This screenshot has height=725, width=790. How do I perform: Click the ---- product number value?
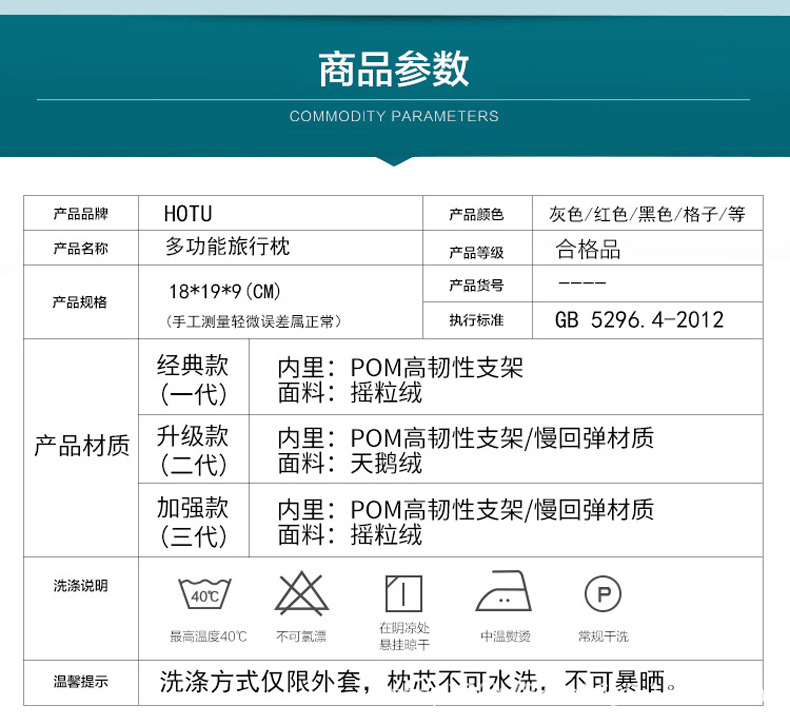click(x=582, y=283)
